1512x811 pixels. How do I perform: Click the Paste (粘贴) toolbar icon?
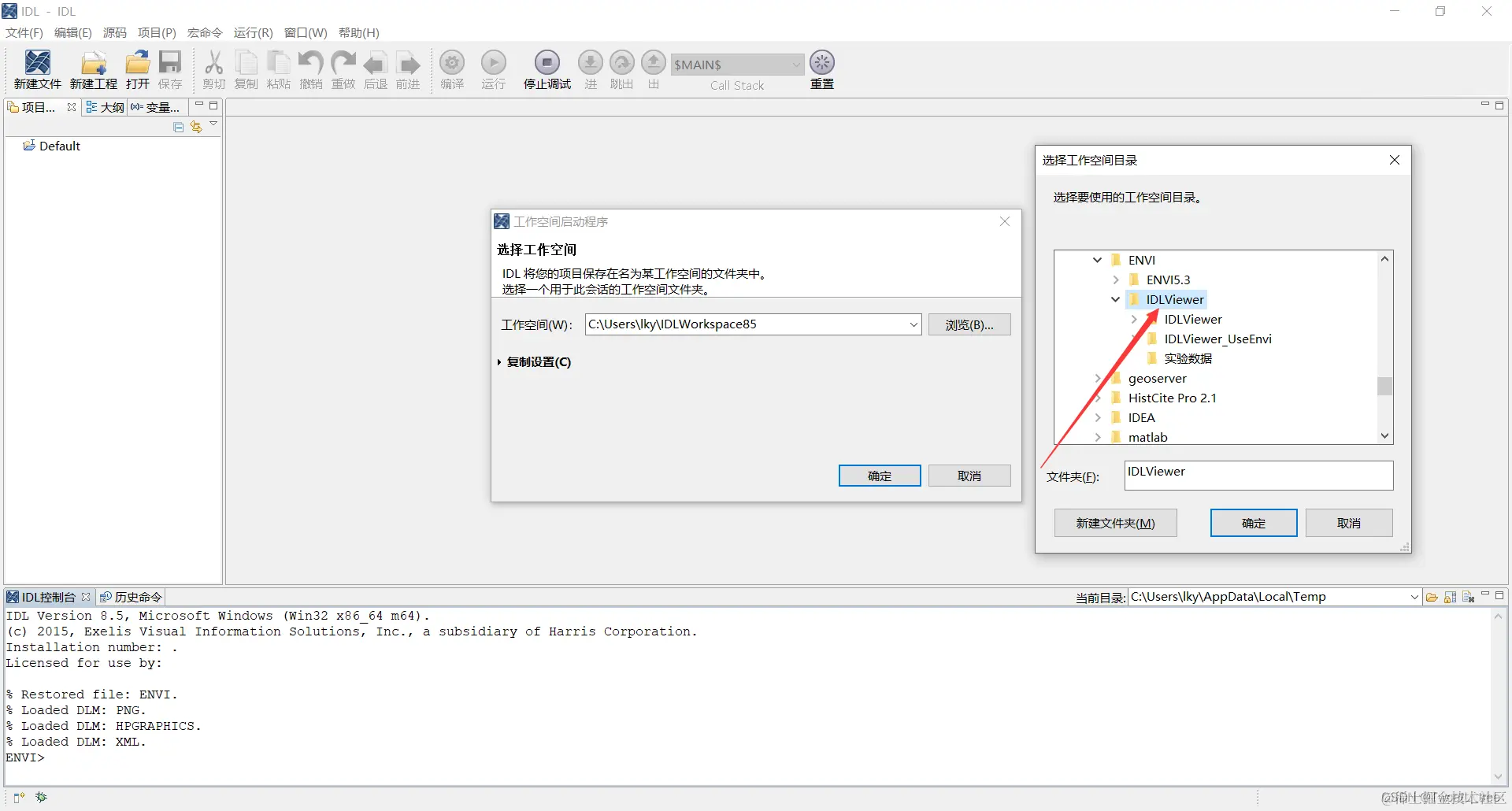279,63
